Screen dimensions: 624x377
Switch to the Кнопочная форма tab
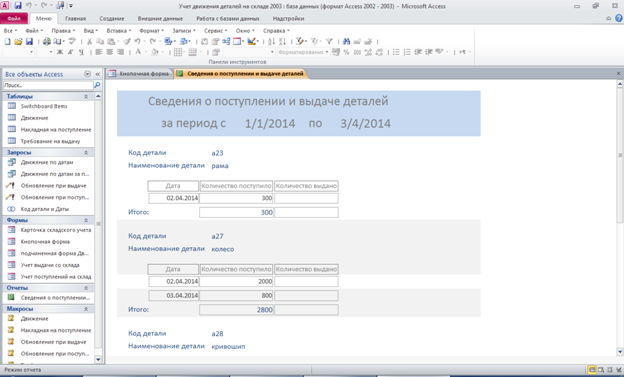(x=139, y=74)
